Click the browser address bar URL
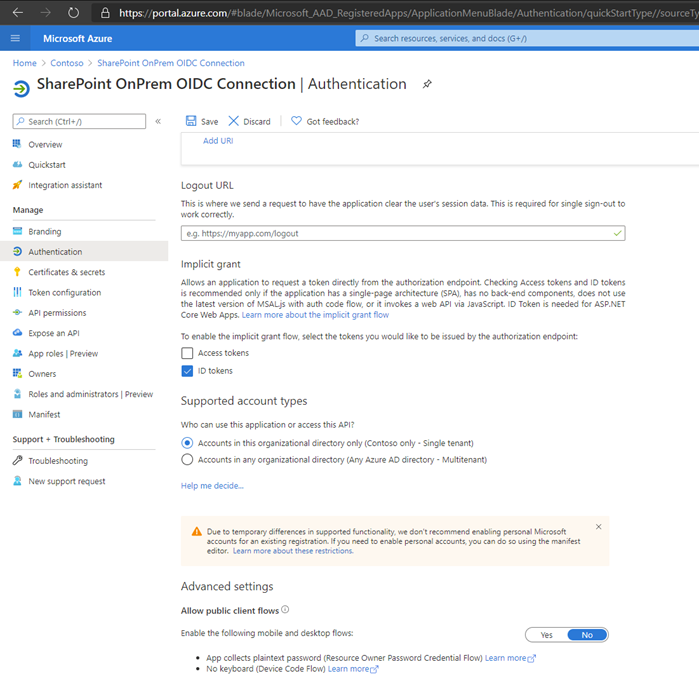699x676 pixels. (x=408, y=13)
